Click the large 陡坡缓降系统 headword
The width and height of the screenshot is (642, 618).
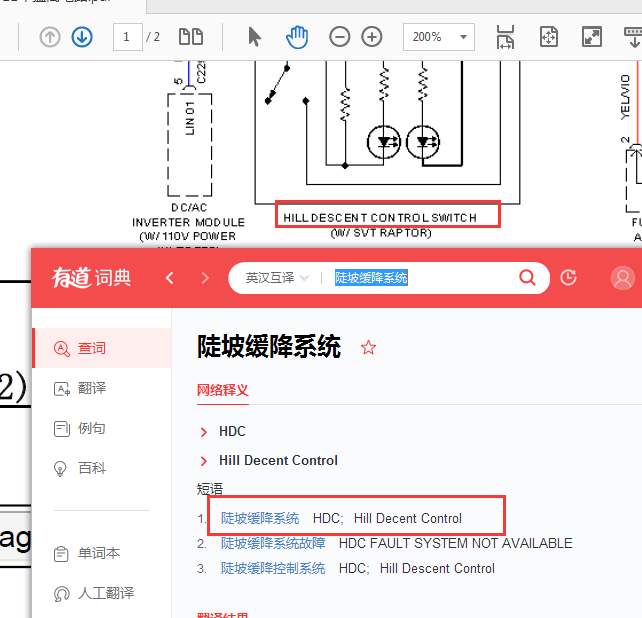(x=269, y=346)
